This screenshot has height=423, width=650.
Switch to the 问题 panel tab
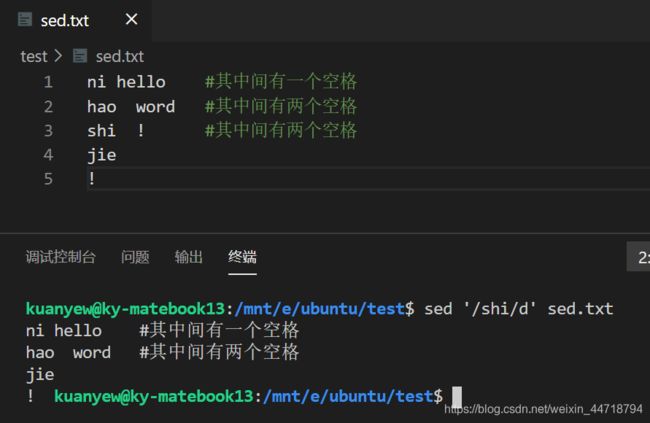click(x=135, y=257)
